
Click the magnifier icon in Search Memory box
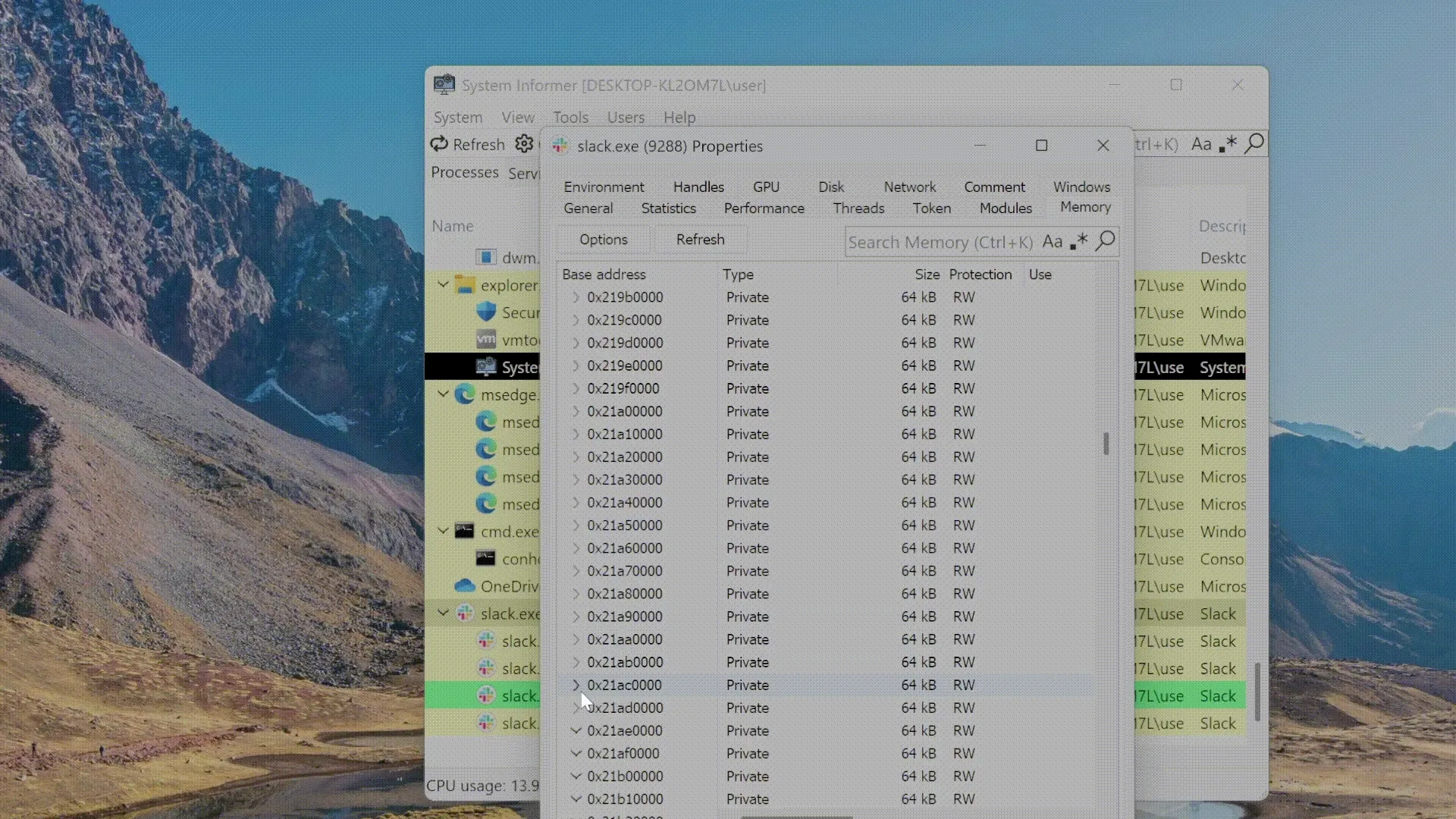pyautogui.click(x=1106, y=241)
